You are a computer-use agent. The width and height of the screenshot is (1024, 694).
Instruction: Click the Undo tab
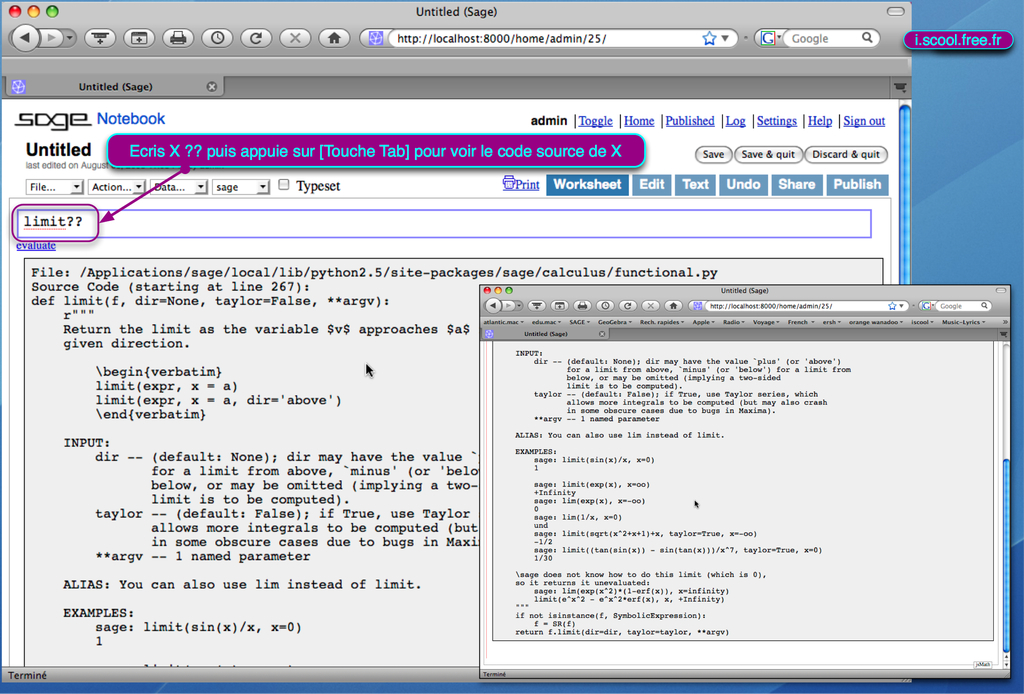(743, 185)
